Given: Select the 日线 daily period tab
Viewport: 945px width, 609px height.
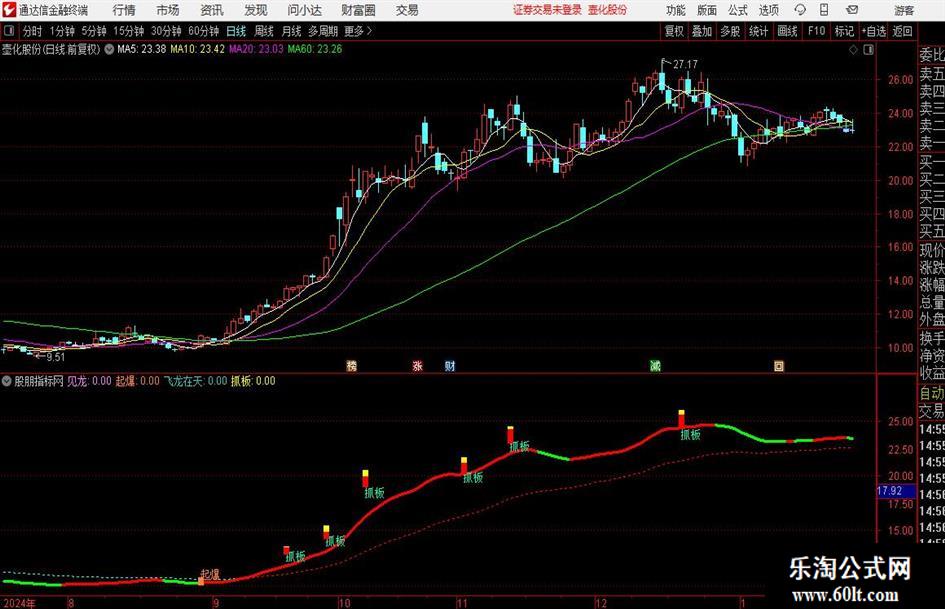Looking at the screenshot, I should (x=236, y=31).
